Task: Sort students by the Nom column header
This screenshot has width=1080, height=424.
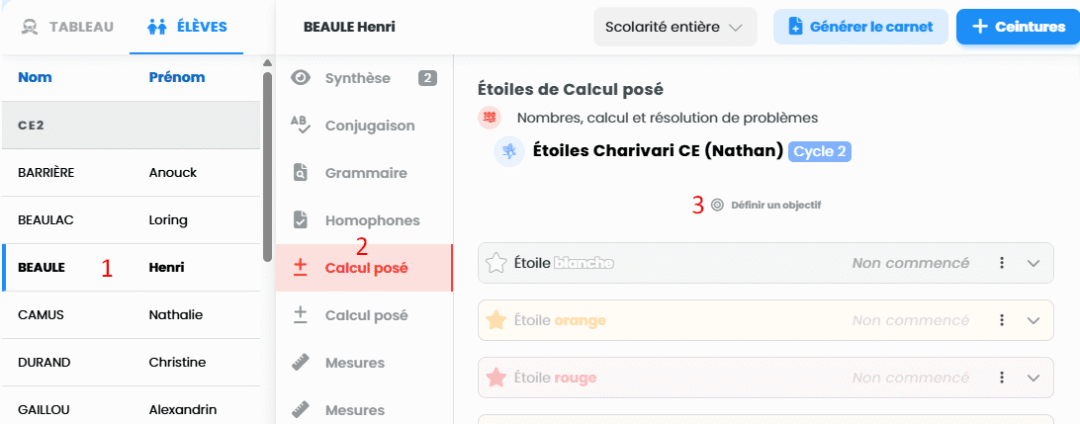Action: tap(34, 77)
